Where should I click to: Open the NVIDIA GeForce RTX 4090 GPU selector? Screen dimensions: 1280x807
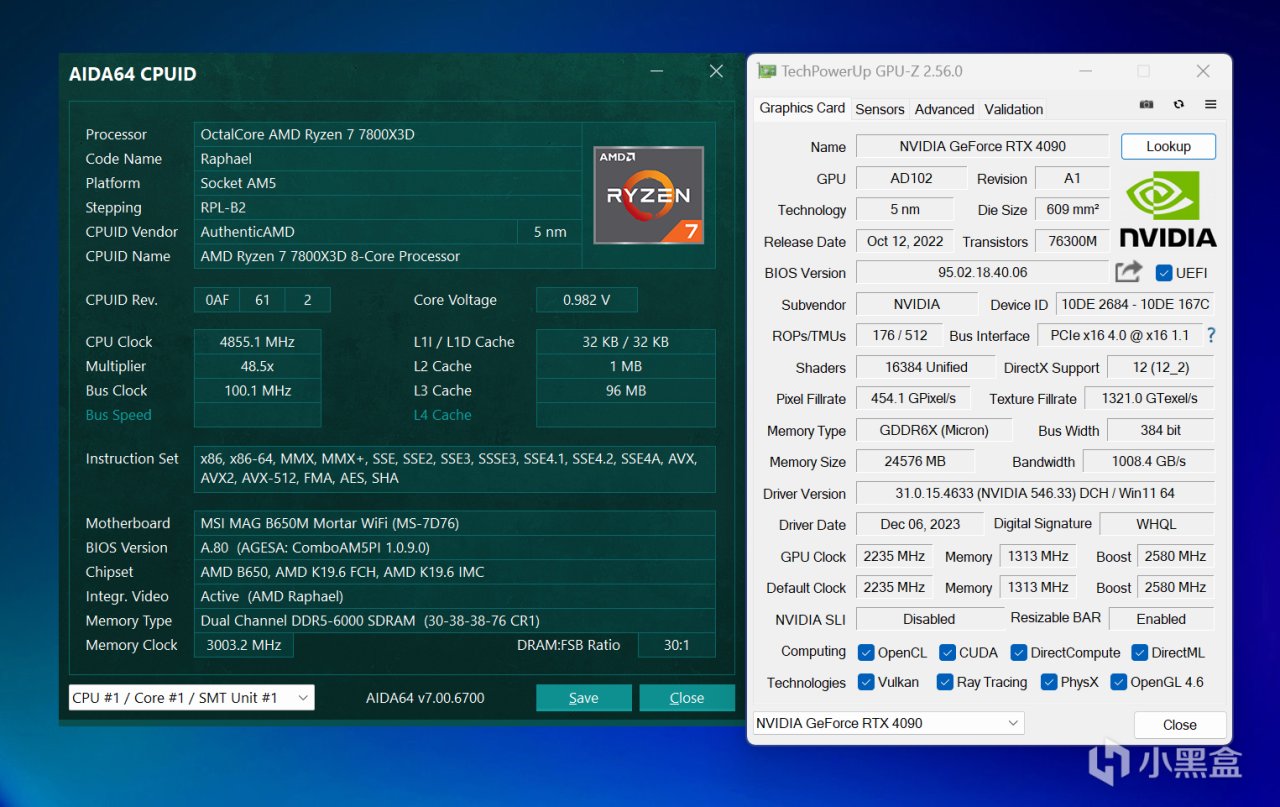coord(888,723)
